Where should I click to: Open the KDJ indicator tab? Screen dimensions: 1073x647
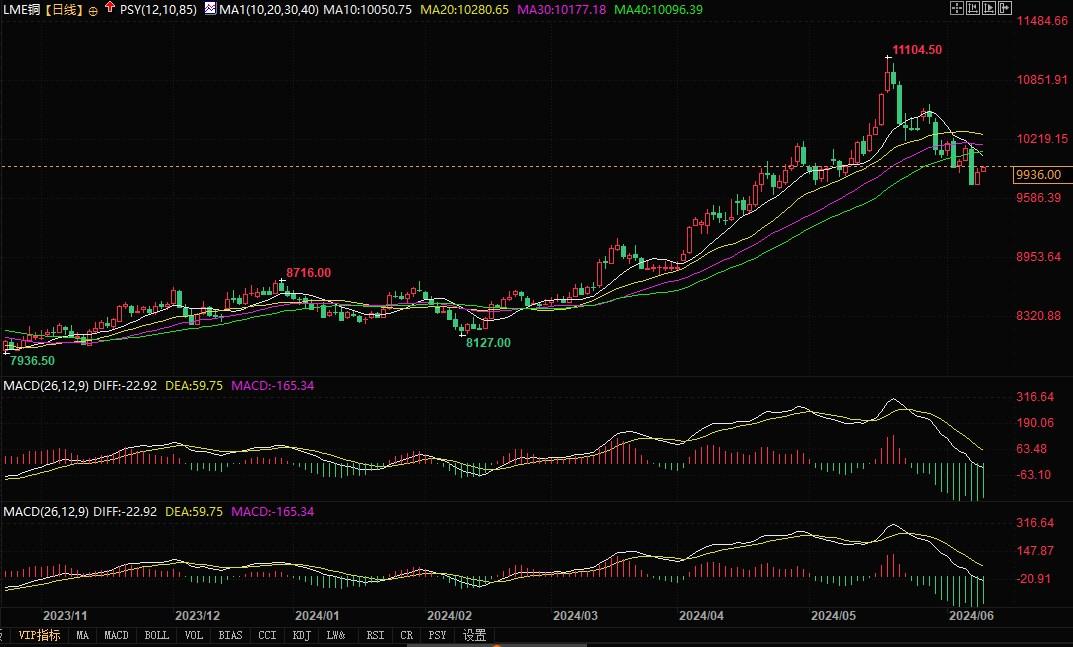click(301, 635)
